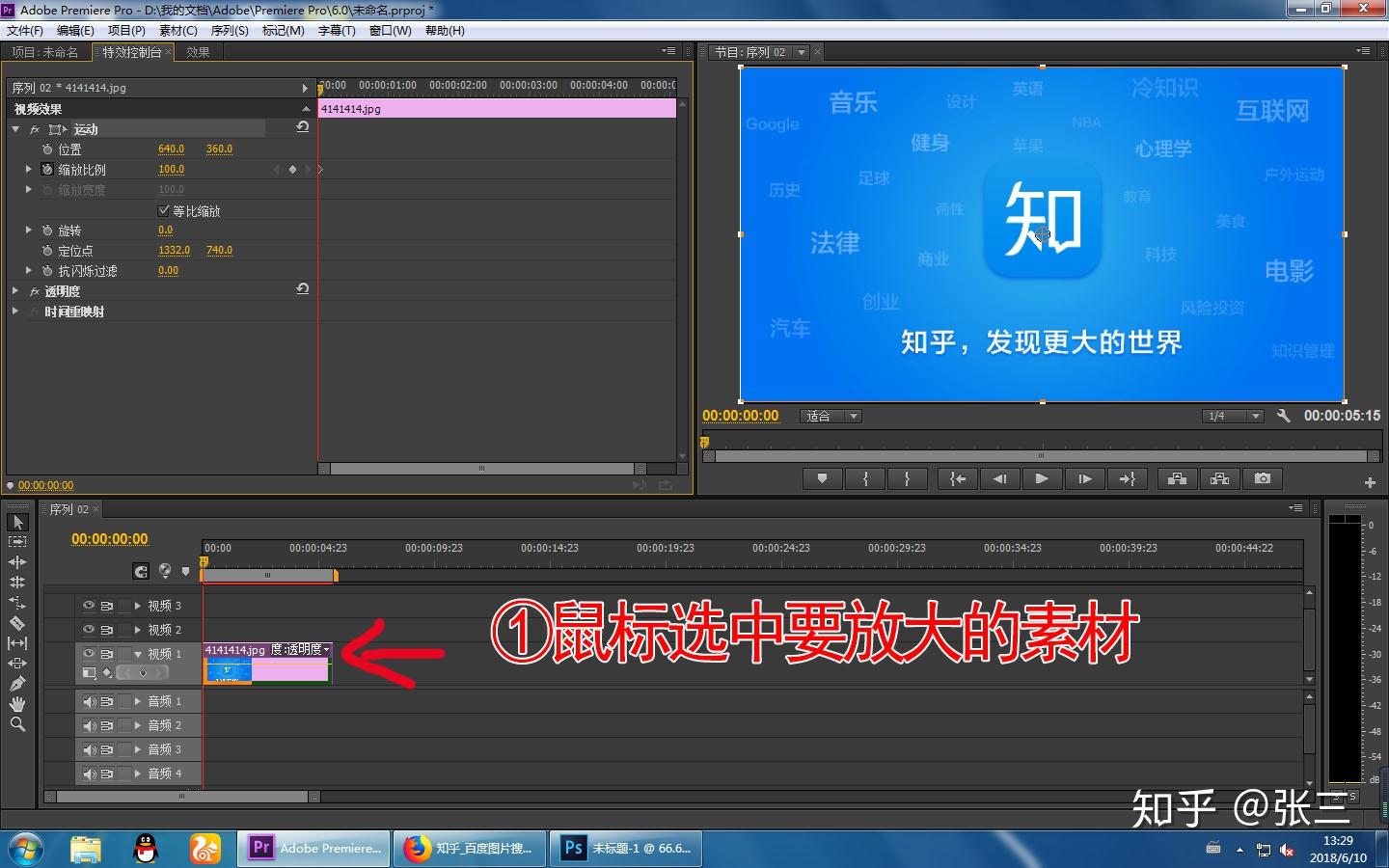Screen dimensions: 1389x868
Task: Reset the 运动 effect parameters
Action: point(303,127)
